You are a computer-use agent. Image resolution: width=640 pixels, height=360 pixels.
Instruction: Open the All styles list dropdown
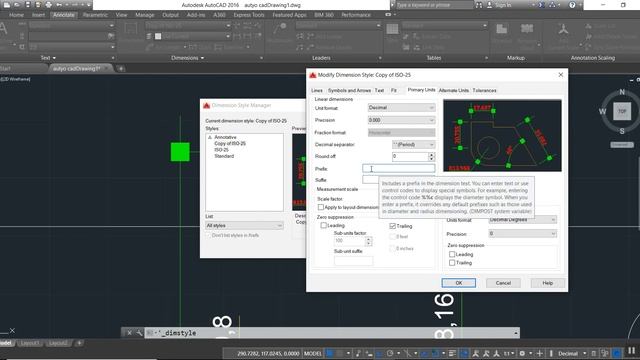[244, 225]
